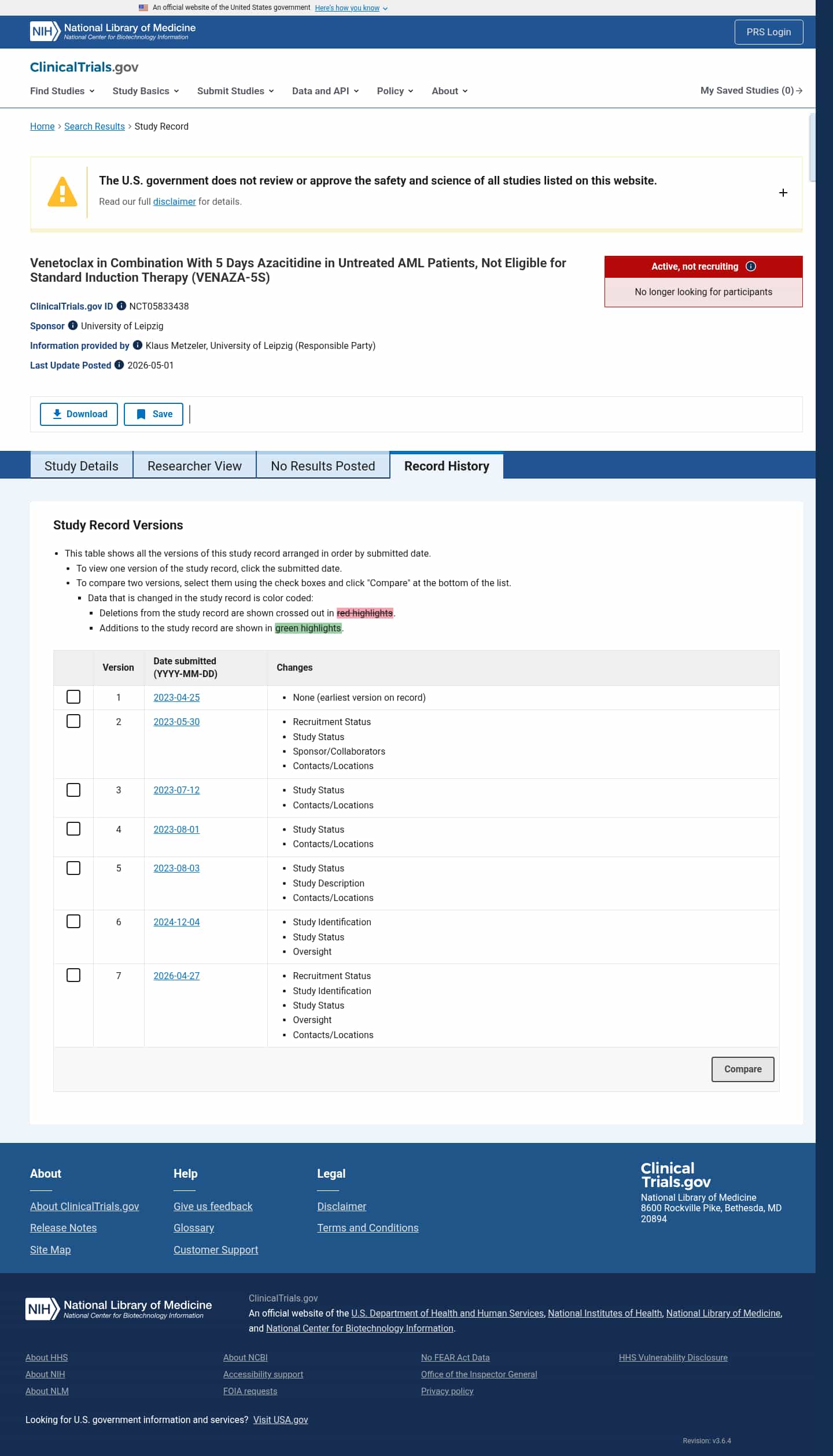The height and width of the screenshot is (1456, 833).
Task: Select the No Results Posted tab
Action: (x=323, y=466)
